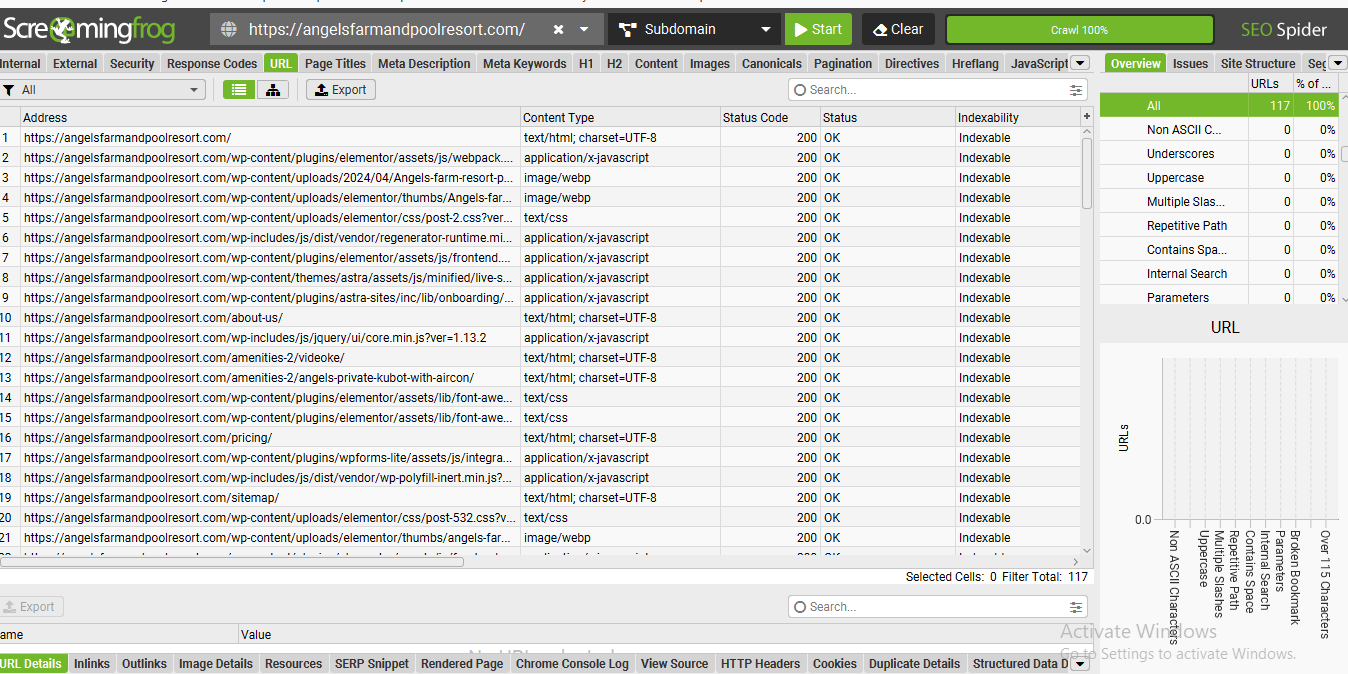This screenshot has height=674, width=1348.
Task: Export the URL table data
Action: pos(340,90)
